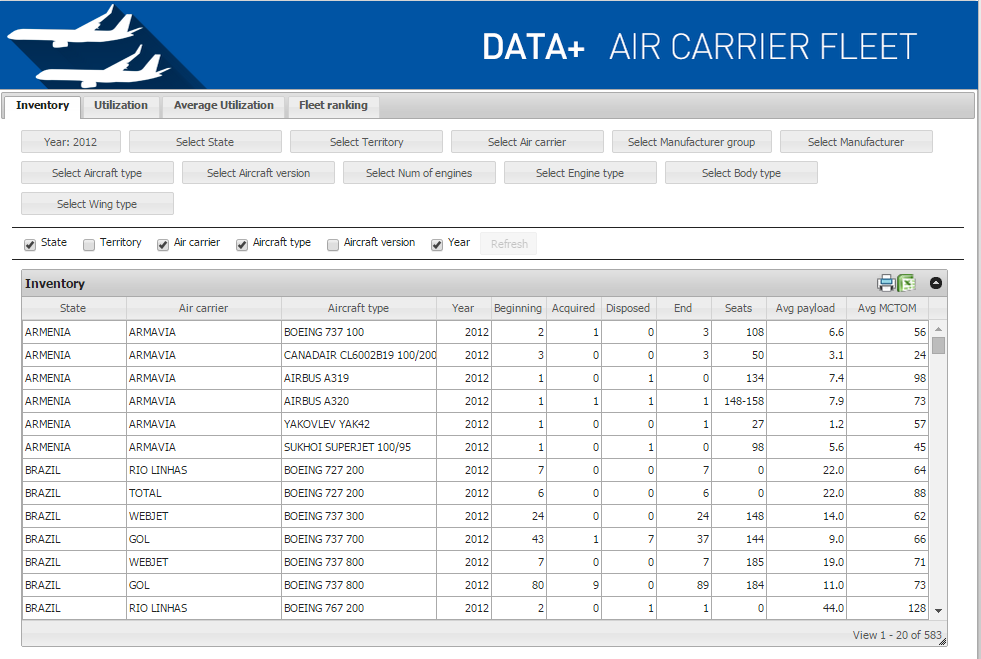Select the BOEING 737 300 cell
The image size is (981, 659).
358,516
